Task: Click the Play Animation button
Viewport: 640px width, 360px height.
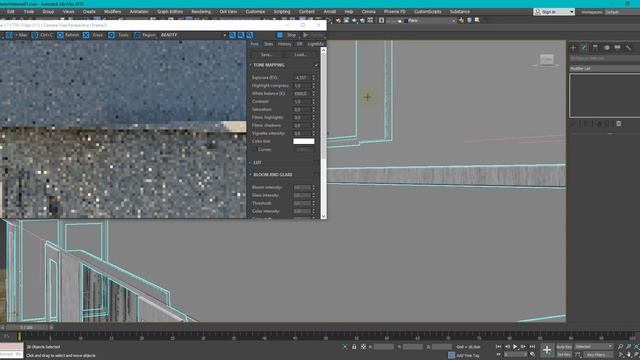Action: click(x=515, y=347)
